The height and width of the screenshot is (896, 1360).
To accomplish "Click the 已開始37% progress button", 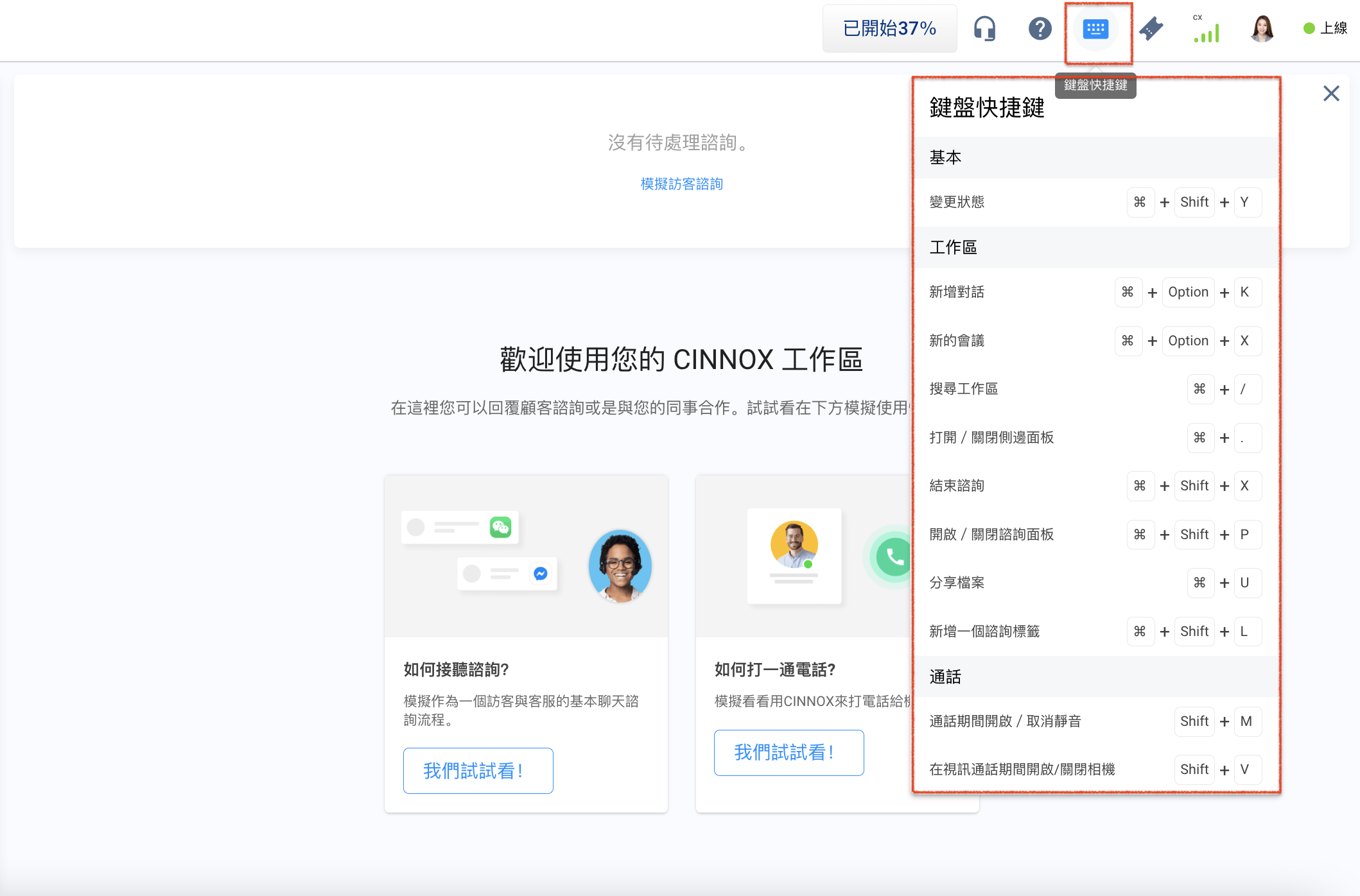I will (x=889, y=29).
